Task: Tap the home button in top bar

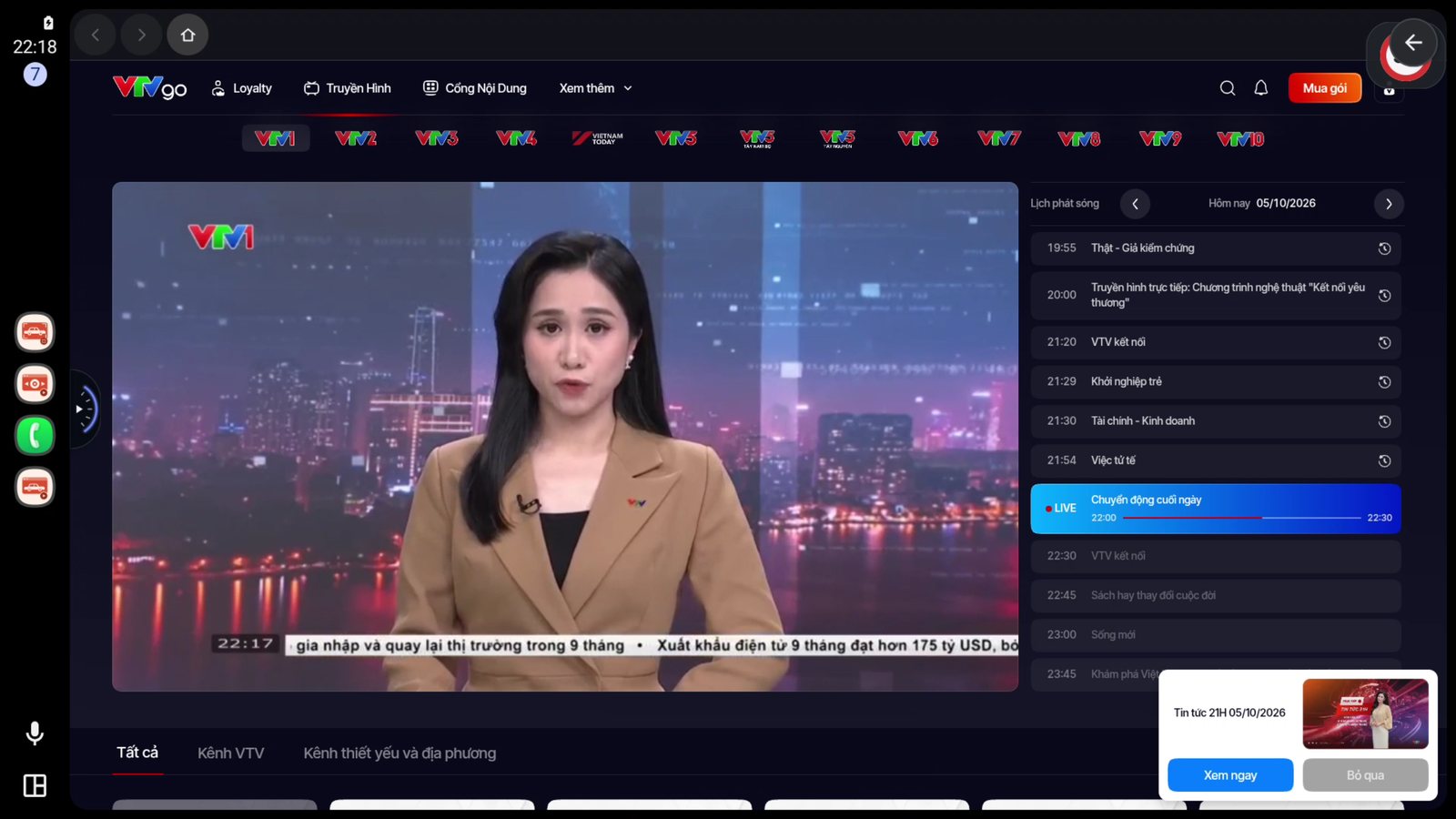Action: [187, 35]
